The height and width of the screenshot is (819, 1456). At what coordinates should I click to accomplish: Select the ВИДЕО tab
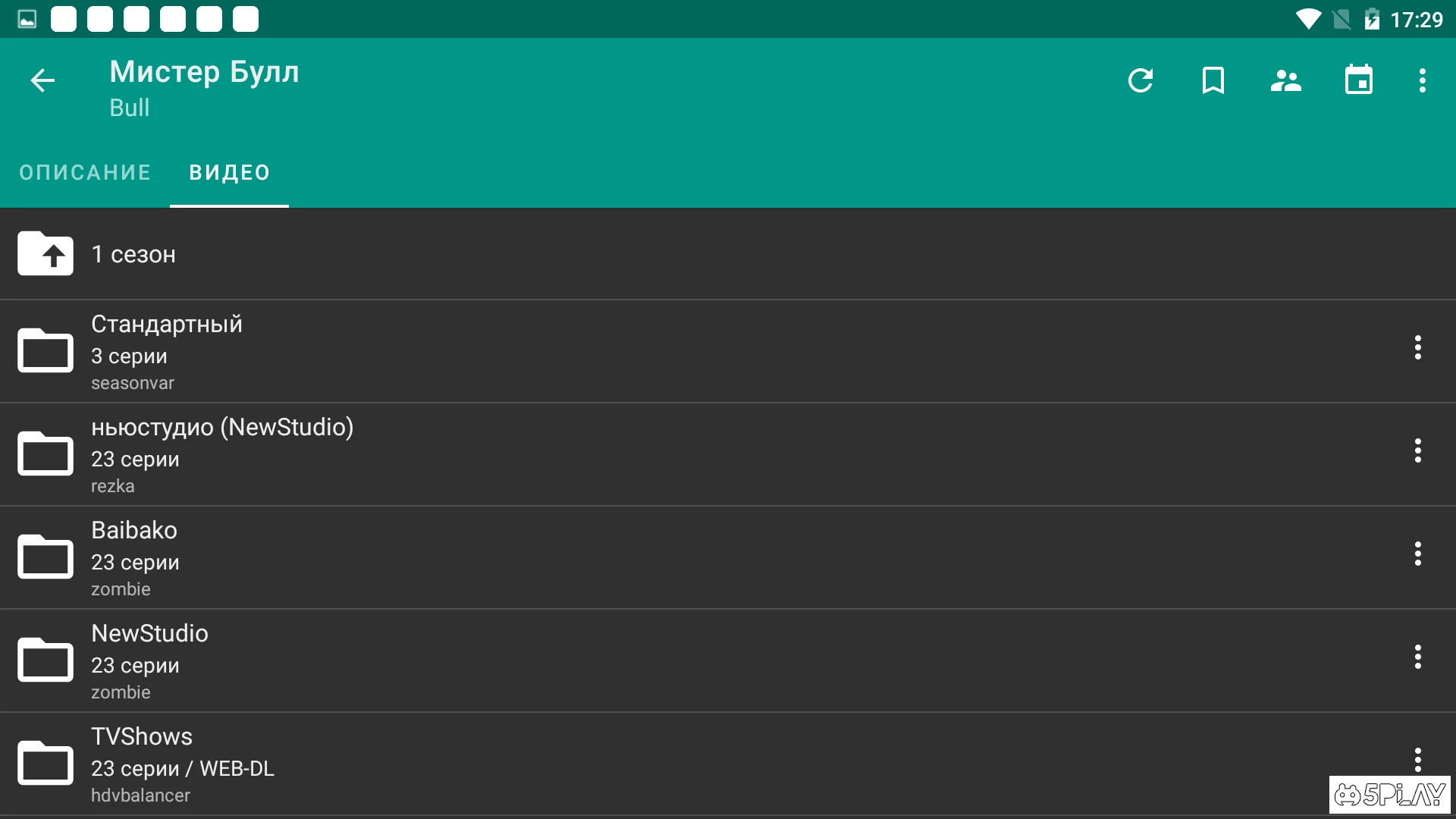[229, 173]
